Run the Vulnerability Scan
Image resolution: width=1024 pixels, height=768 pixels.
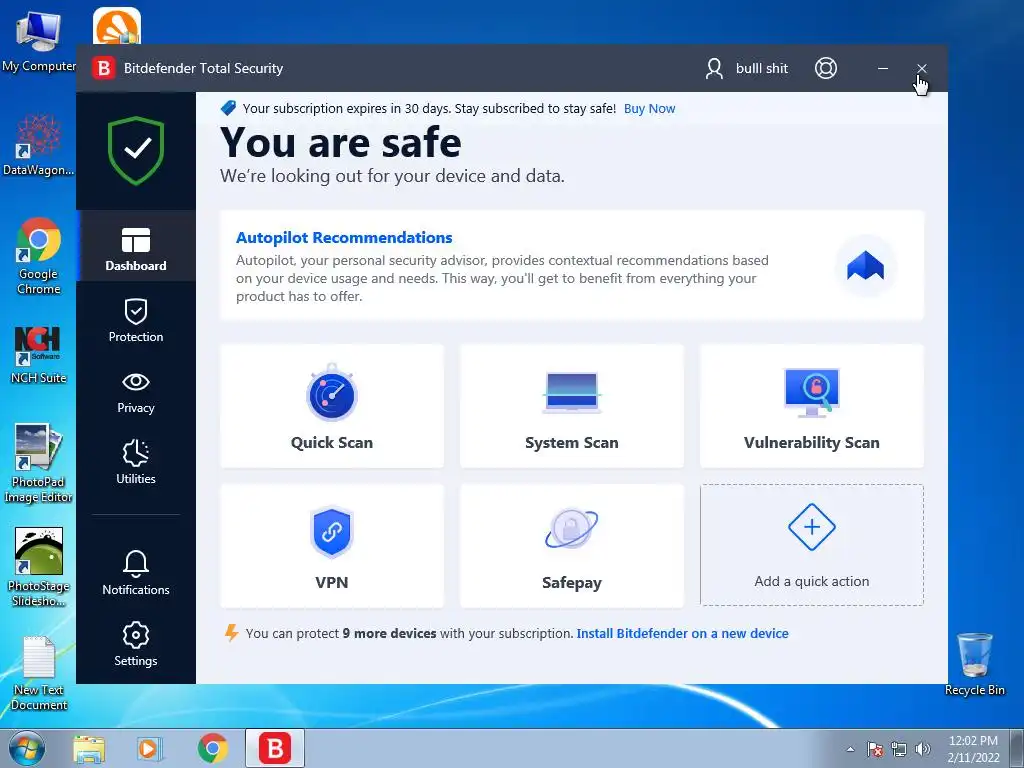pos(812,406)
